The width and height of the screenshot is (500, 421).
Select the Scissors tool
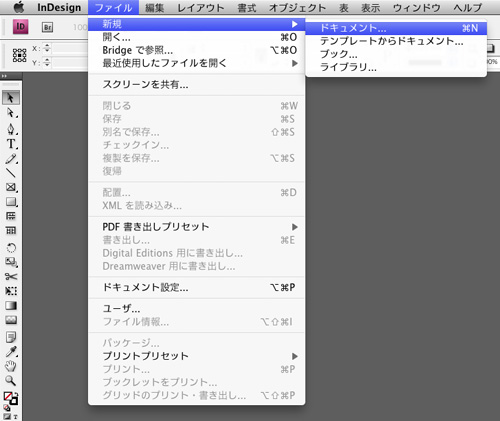click(x=11, y=276)
